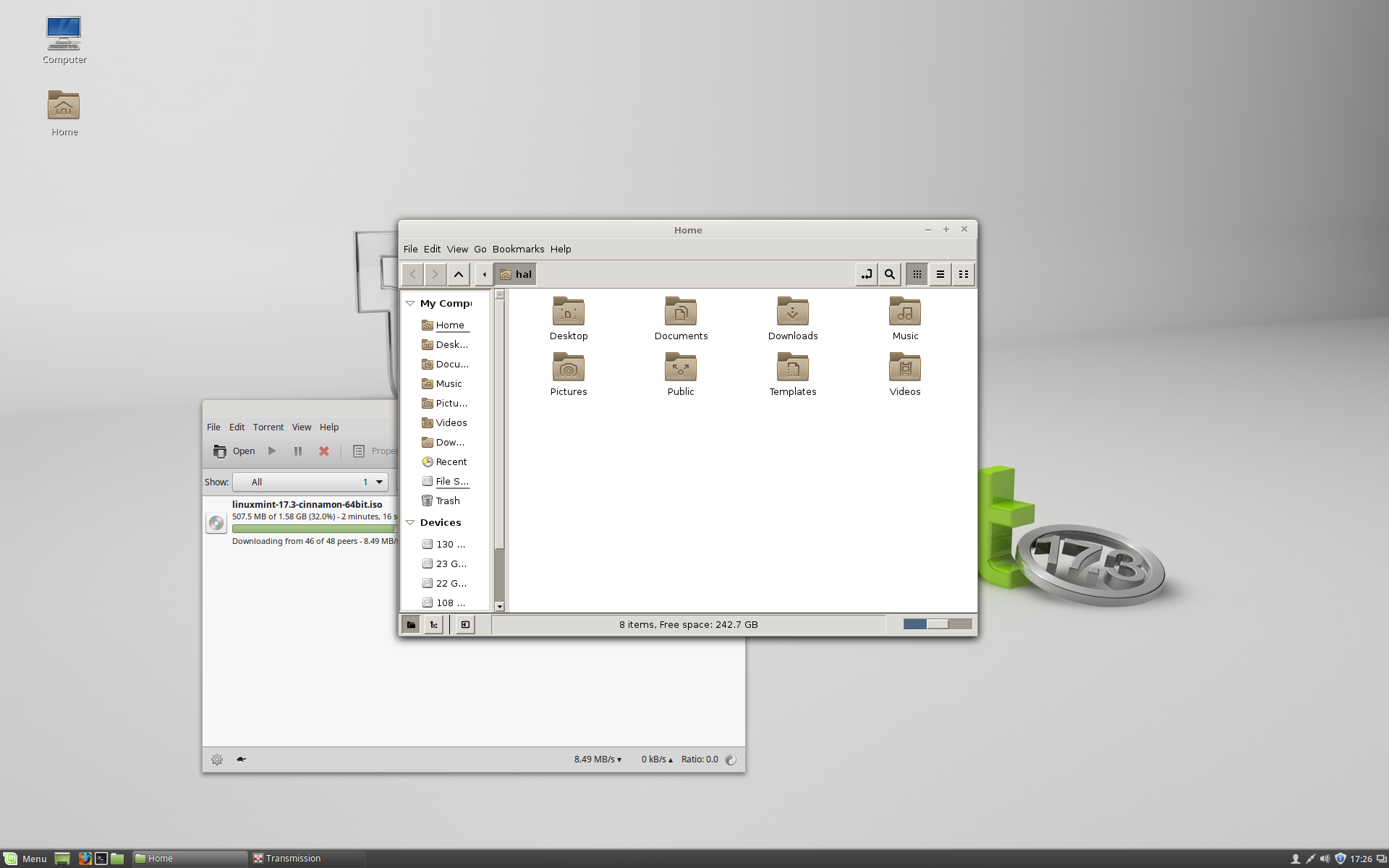Go back in Home file manager
This screenshot has width=1389, height=868.
[x=412, y=274]
